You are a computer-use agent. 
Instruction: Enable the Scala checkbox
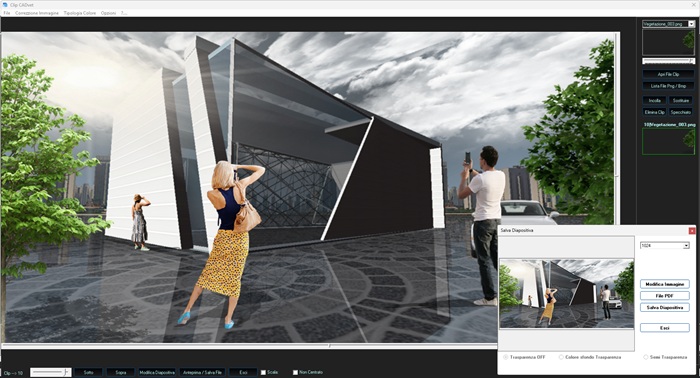pyautogui.click(x=263, y=372)
